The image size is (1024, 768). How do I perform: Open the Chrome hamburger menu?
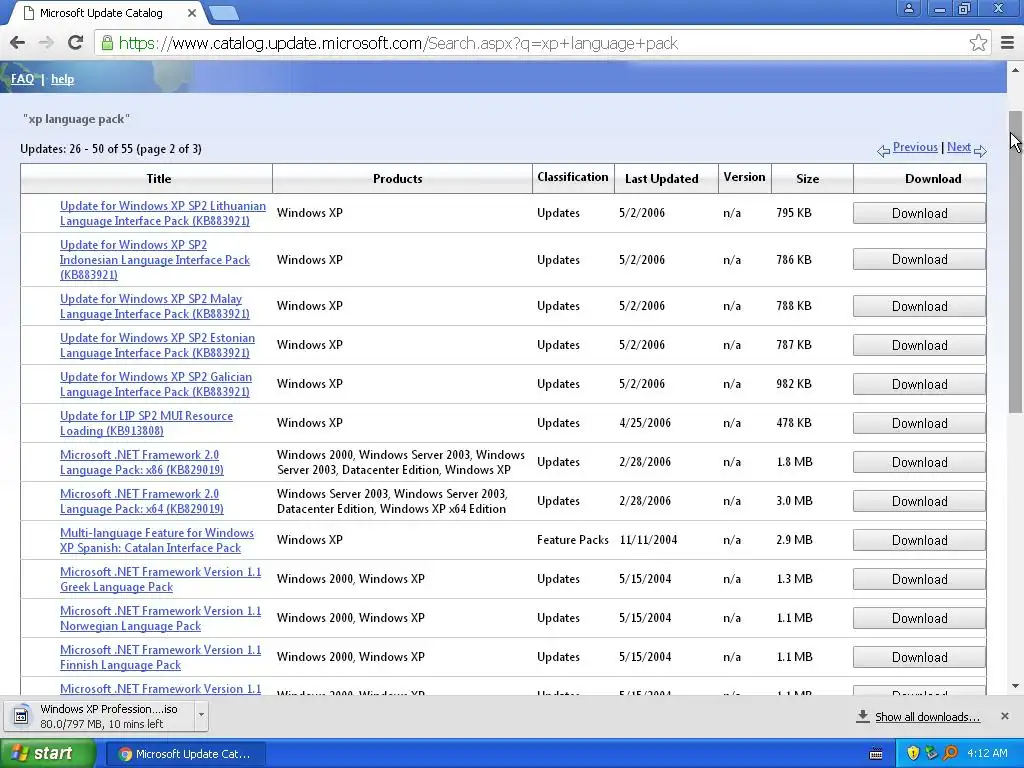tap(1007, 43)
